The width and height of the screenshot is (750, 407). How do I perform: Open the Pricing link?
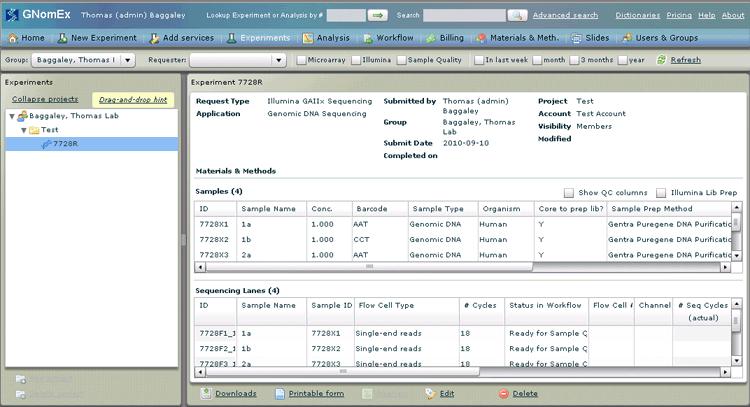tap(679, 15)
